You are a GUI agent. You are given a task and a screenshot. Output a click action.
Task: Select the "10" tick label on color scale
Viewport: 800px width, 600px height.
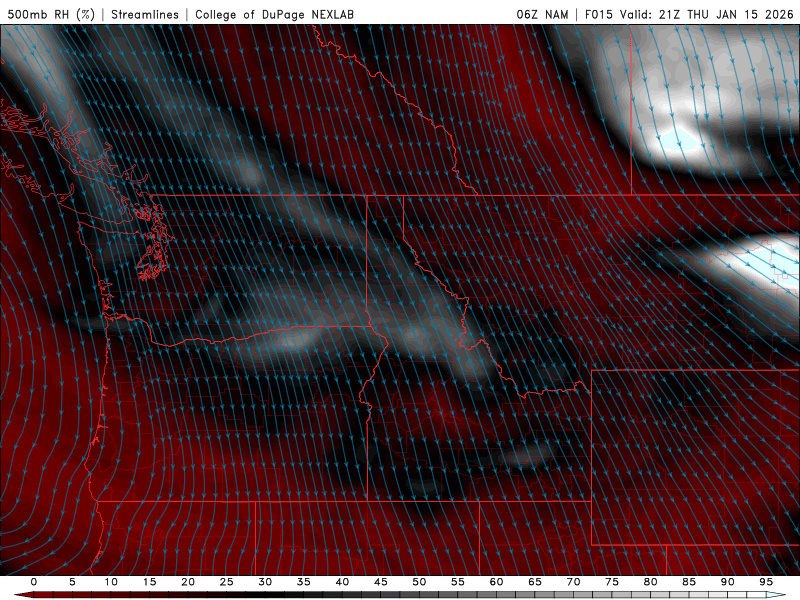point(111,582)
